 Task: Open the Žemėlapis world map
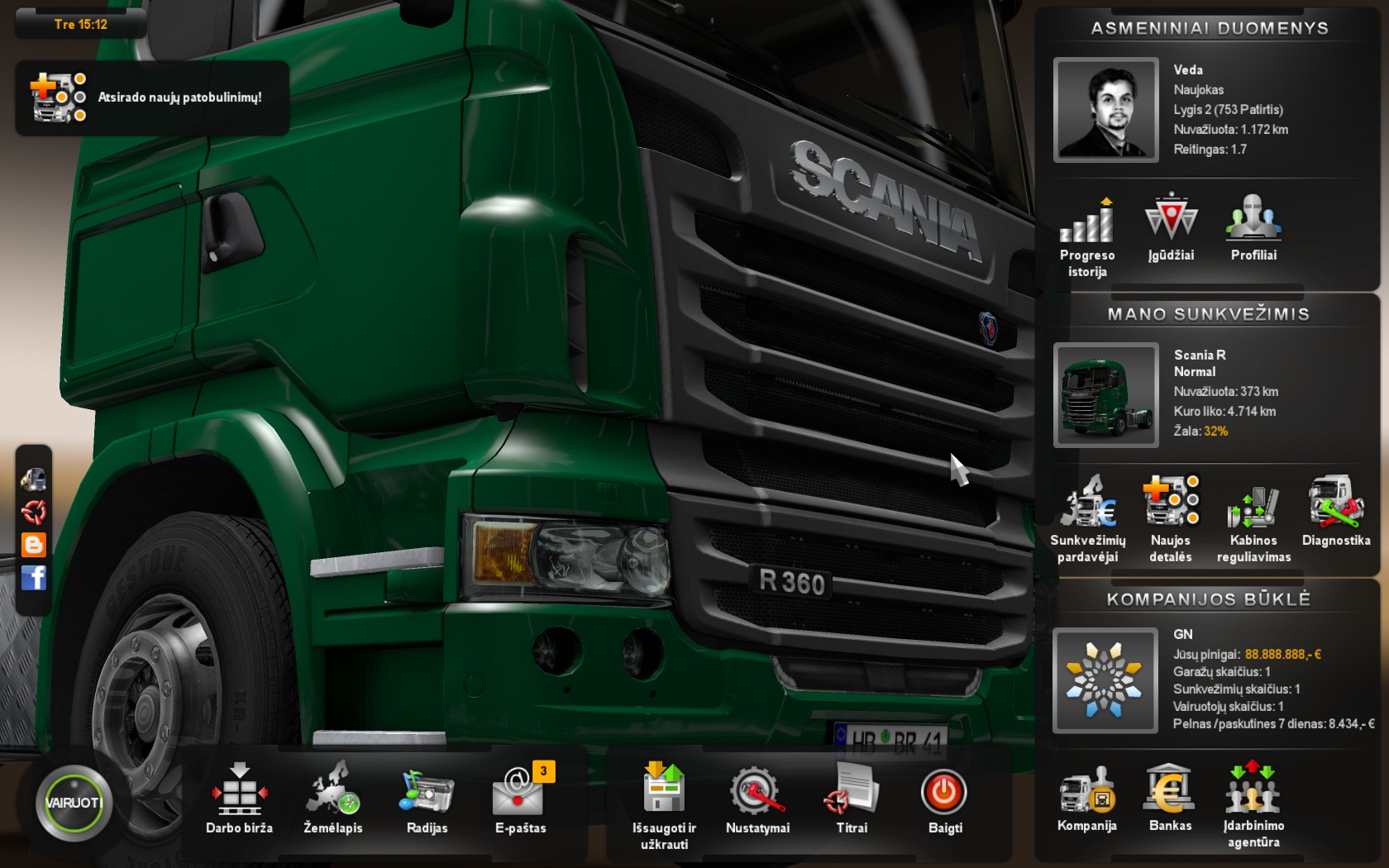[x=333, y=799]
